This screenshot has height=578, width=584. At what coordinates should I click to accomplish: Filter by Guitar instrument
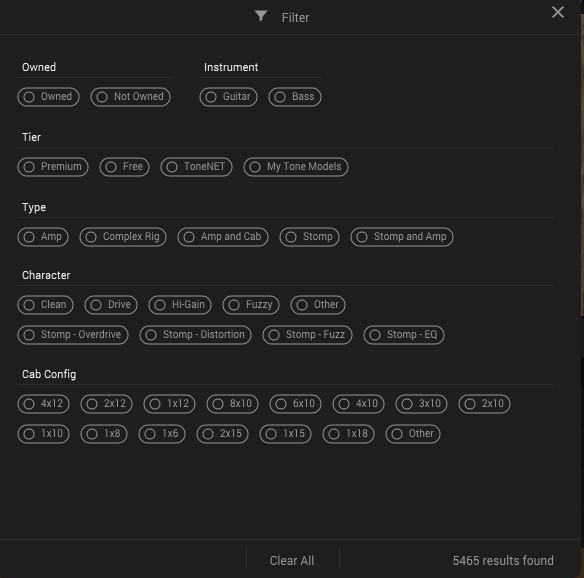[228, 97]
